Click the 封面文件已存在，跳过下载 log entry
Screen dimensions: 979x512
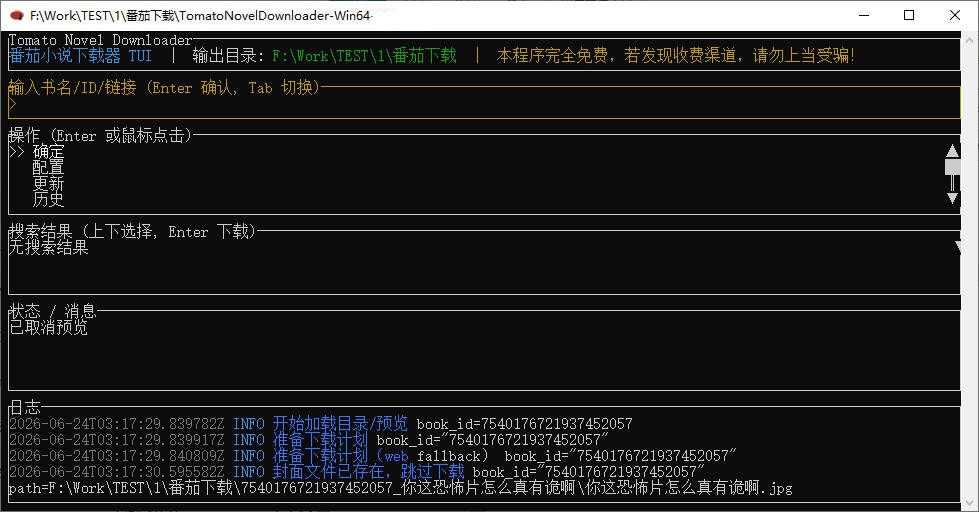point(357,471)
